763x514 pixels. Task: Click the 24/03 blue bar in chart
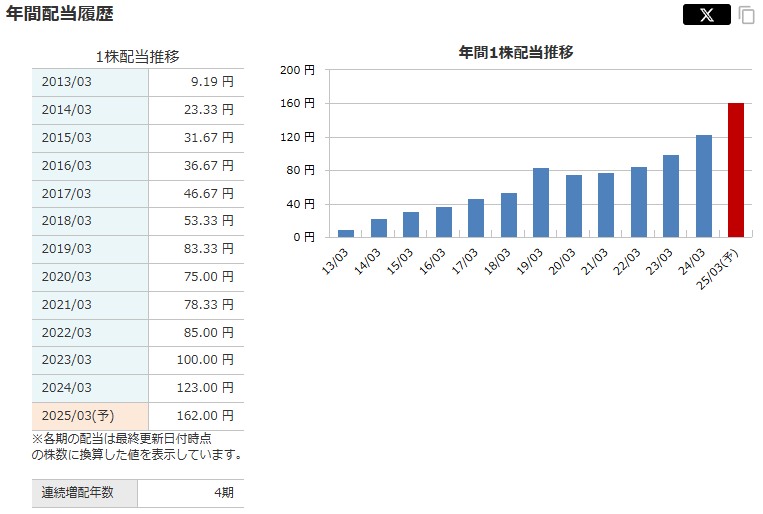(x=703, y=186)
